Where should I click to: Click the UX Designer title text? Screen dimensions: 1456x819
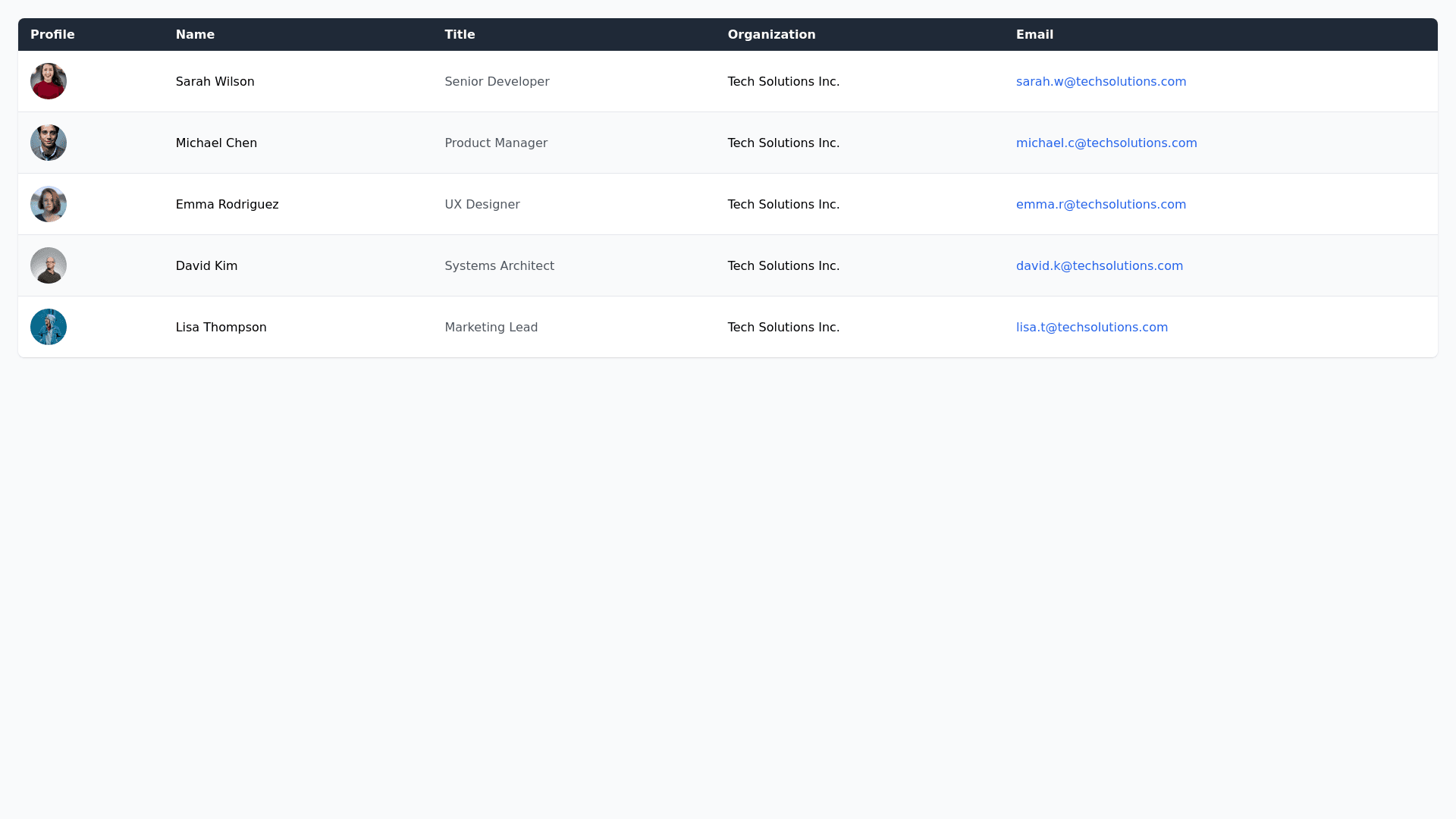482,204
